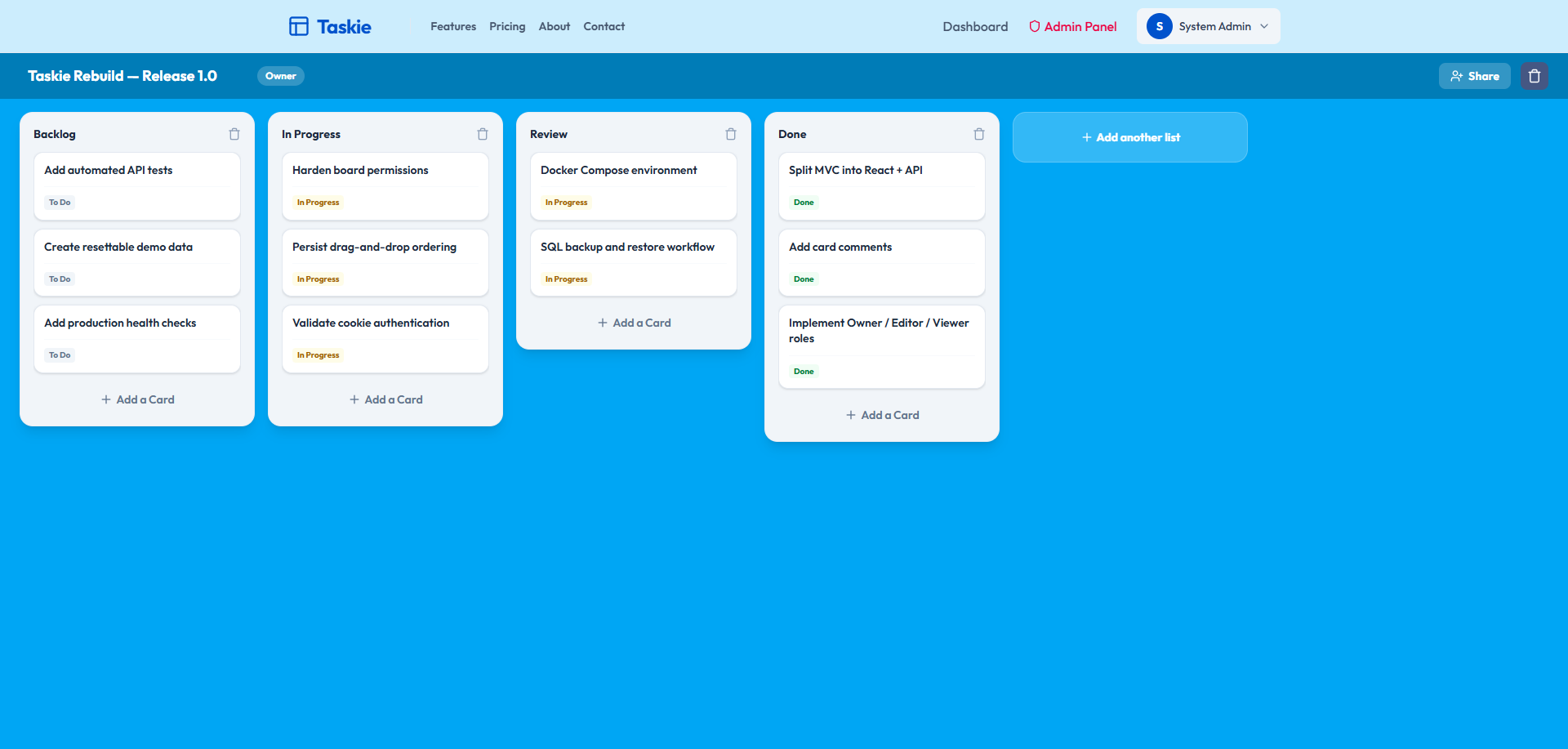This screenshot has width=1568, height=749.
Task: Click To Do tag on Create resettable demo data
Action: (60, 279)
